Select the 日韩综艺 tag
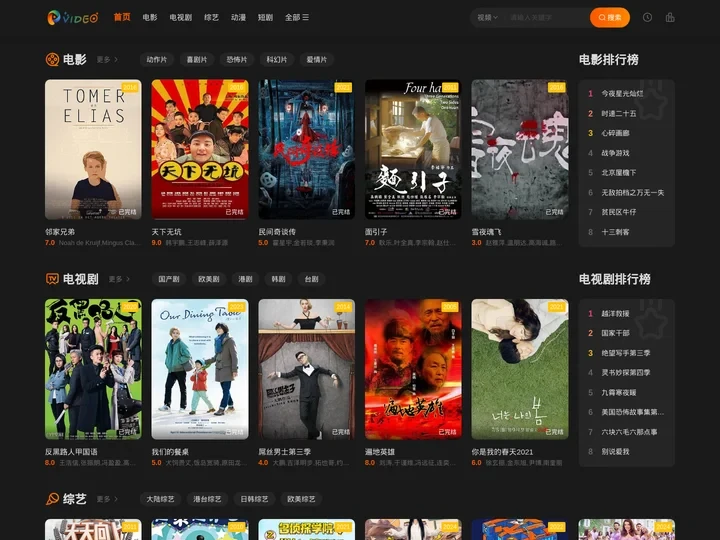Screen dimensions: 720x540 coord(254,499)
